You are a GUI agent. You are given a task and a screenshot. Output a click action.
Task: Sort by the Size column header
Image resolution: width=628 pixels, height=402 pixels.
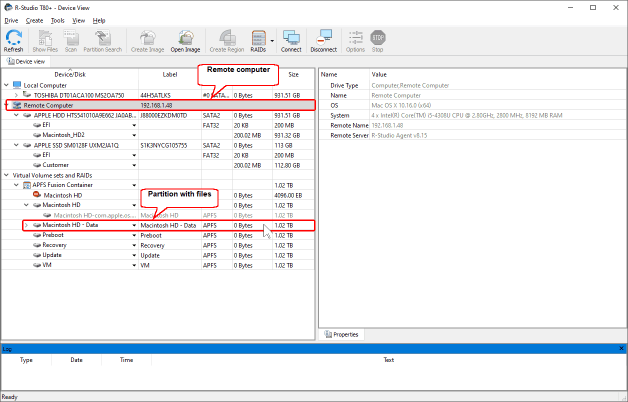click(294, 74)
